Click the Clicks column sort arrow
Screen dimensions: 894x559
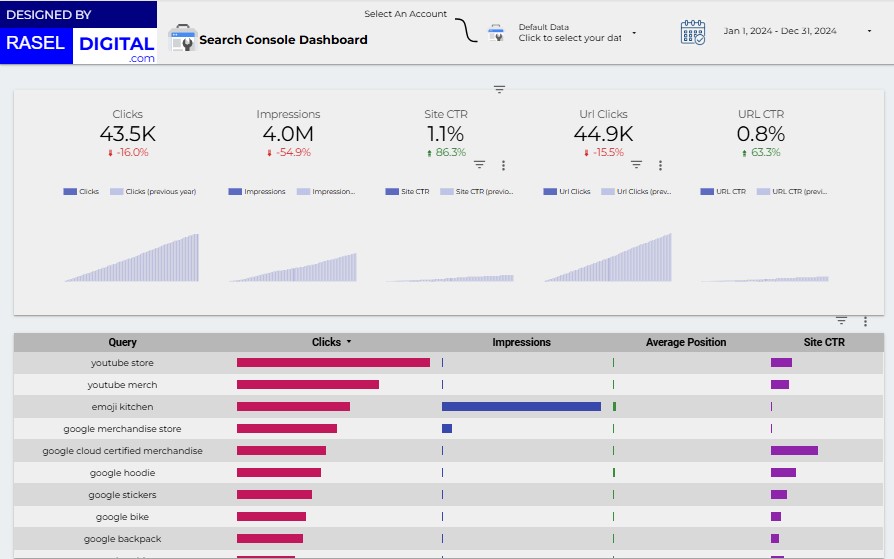[x=349, y=342]
